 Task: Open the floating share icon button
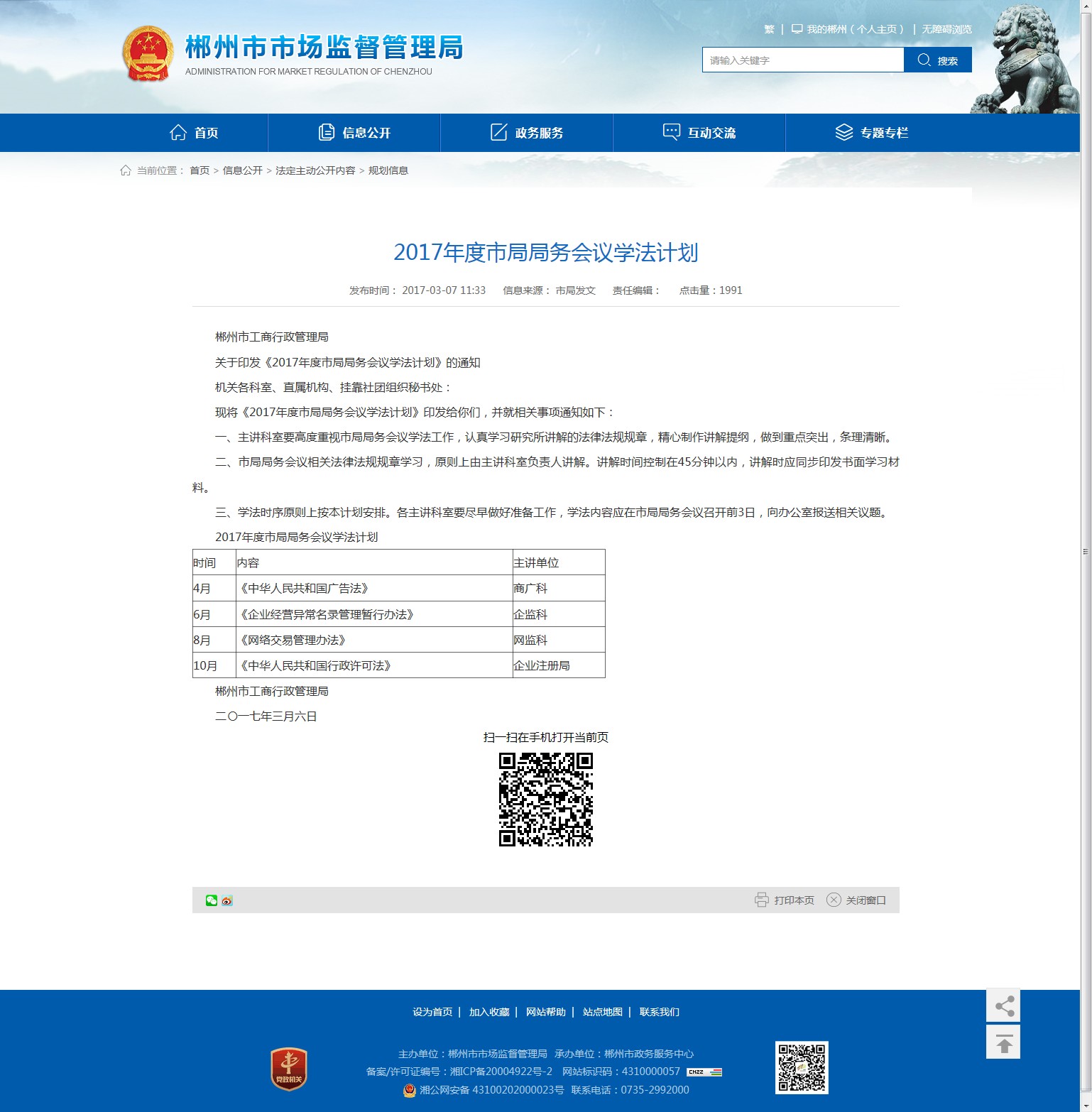(1003, 1005)
